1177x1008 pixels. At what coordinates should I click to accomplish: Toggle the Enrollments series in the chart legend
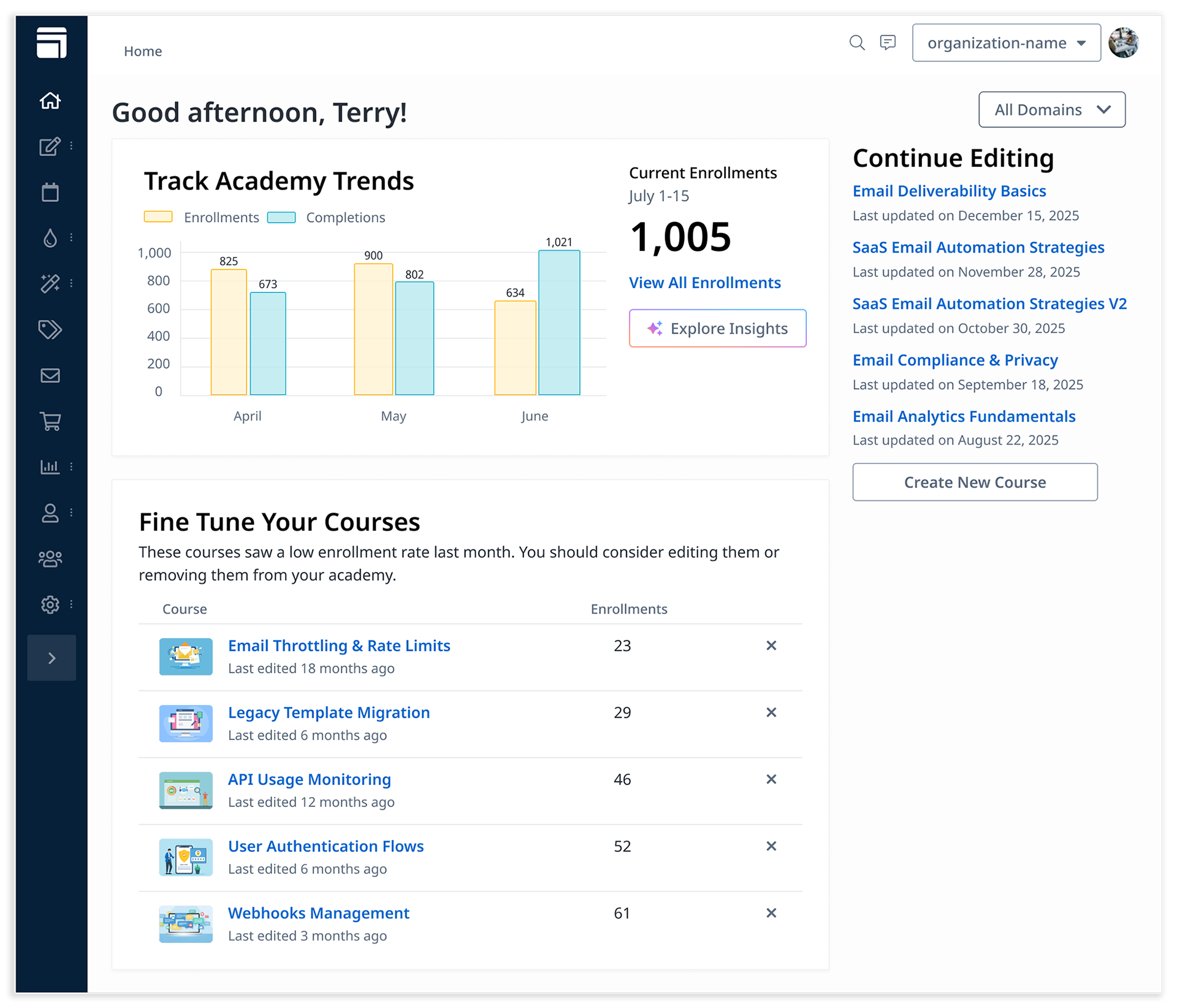click(x=202, y=217)
